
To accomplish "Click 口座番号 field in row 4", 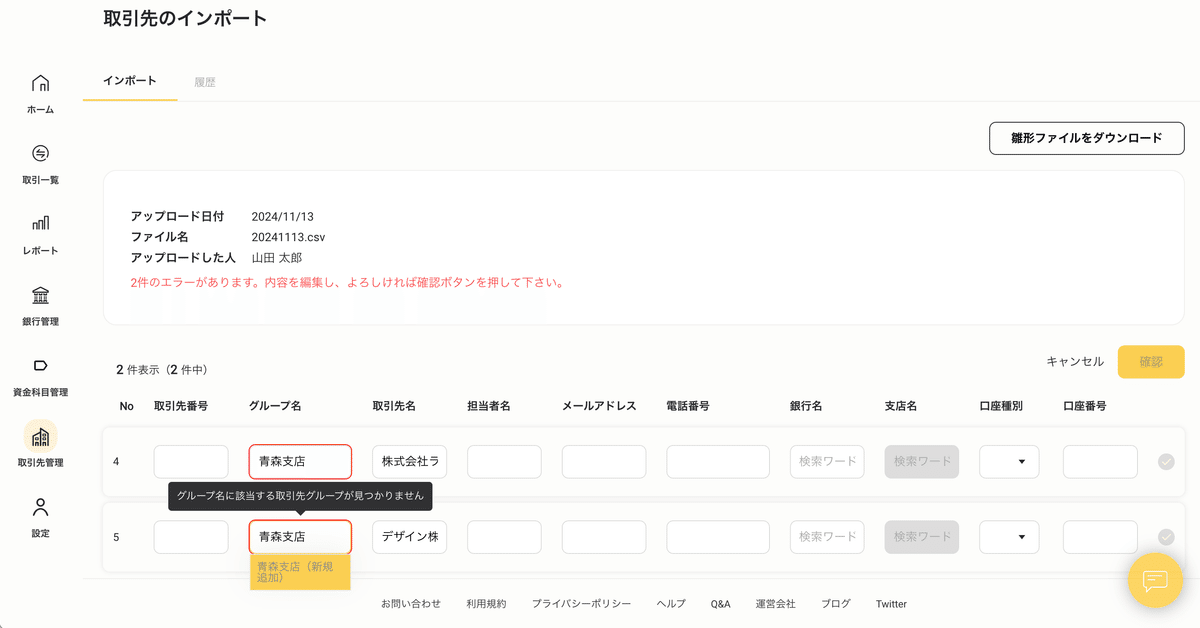I will [x=1100, y=462].
